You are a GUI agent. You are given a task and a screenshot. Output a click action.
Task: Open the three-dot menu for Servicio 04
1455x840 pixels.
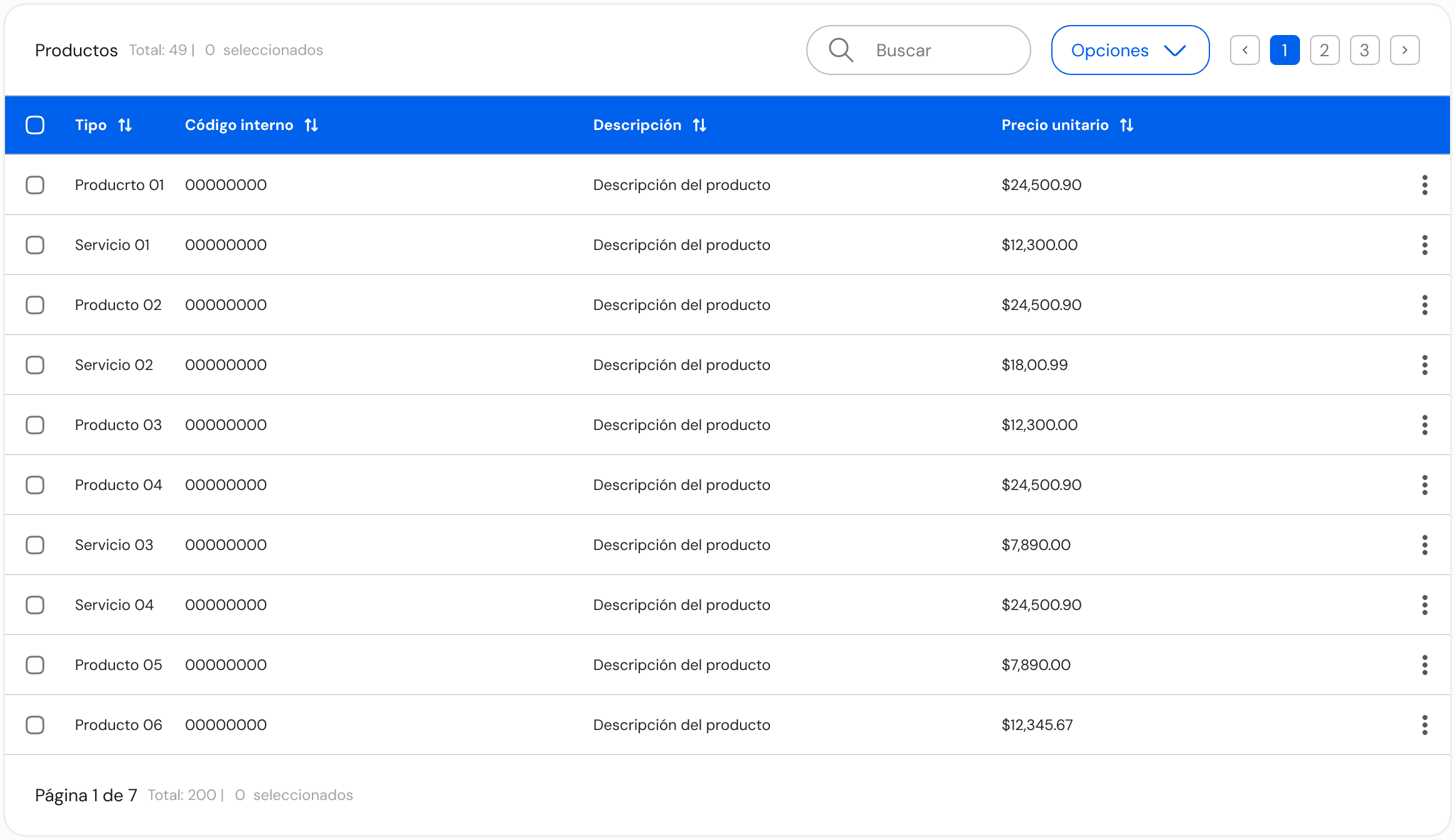(1425, 605)
